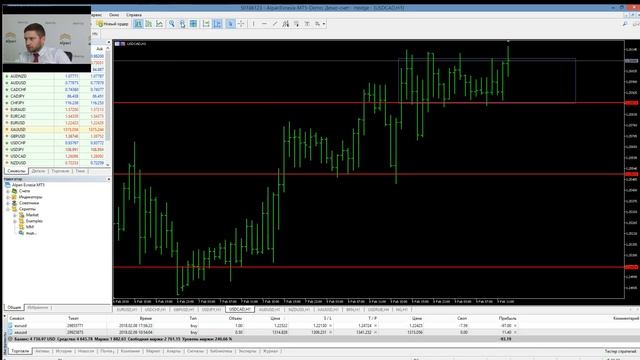Open the Справка menu

(134, 15)
